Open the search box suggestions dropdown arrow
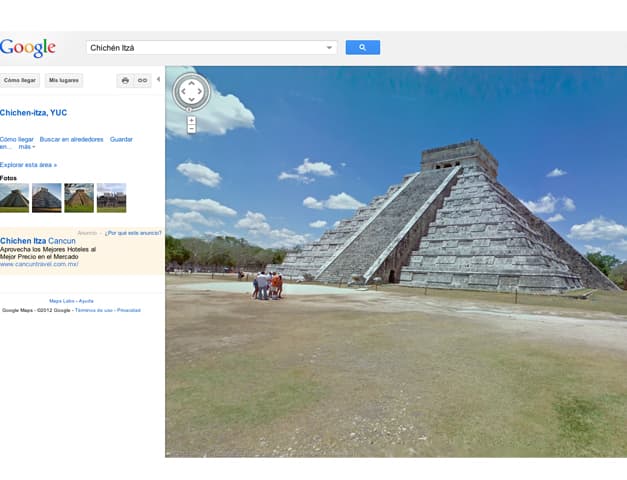627x480 pixels. [330, 47]
